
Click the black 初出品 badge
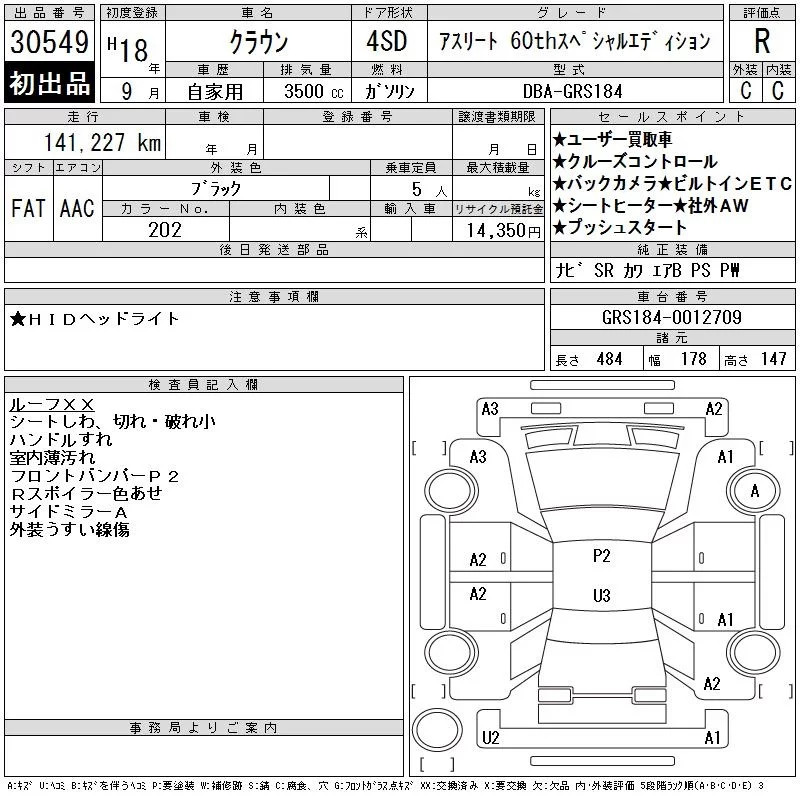pyautogui.click(x=49, y=84)
